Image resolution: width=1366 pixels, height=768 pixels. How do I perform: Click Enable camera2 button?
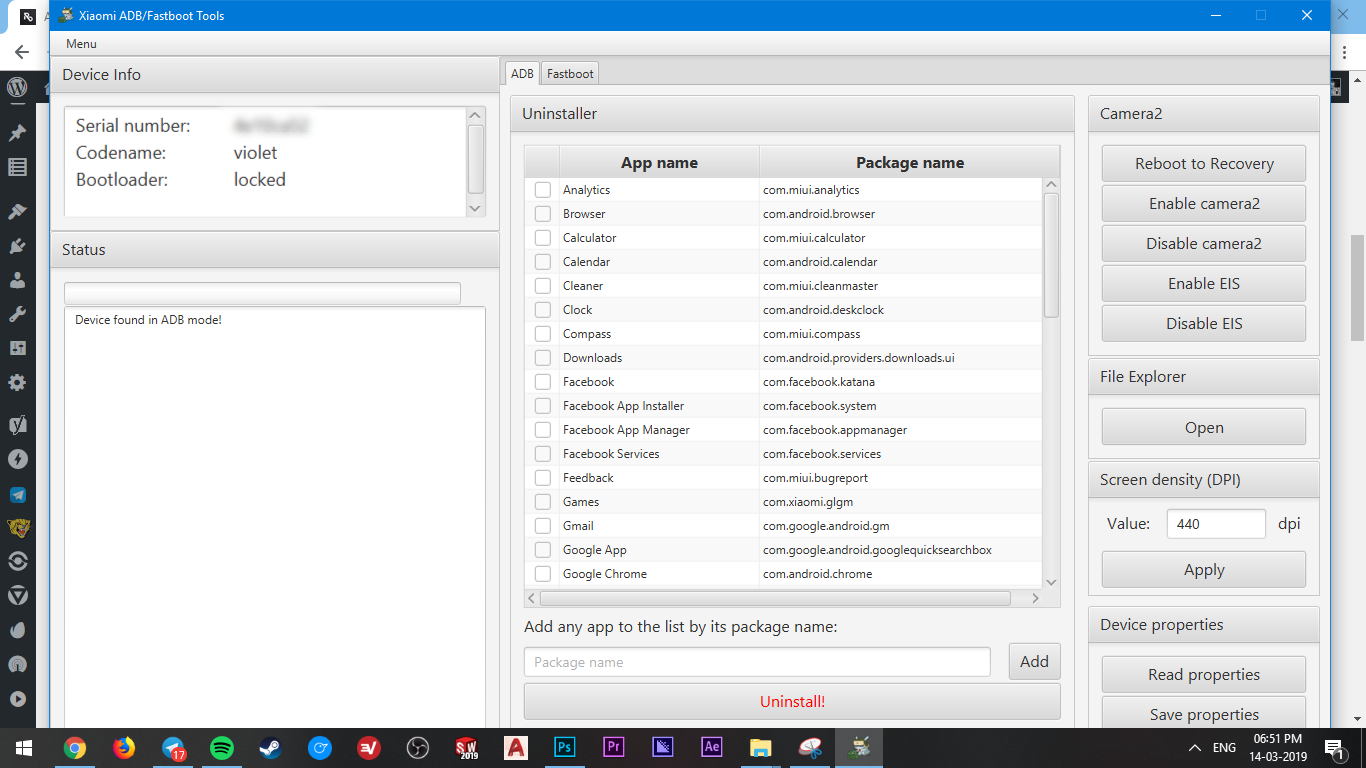point(1204,204)
